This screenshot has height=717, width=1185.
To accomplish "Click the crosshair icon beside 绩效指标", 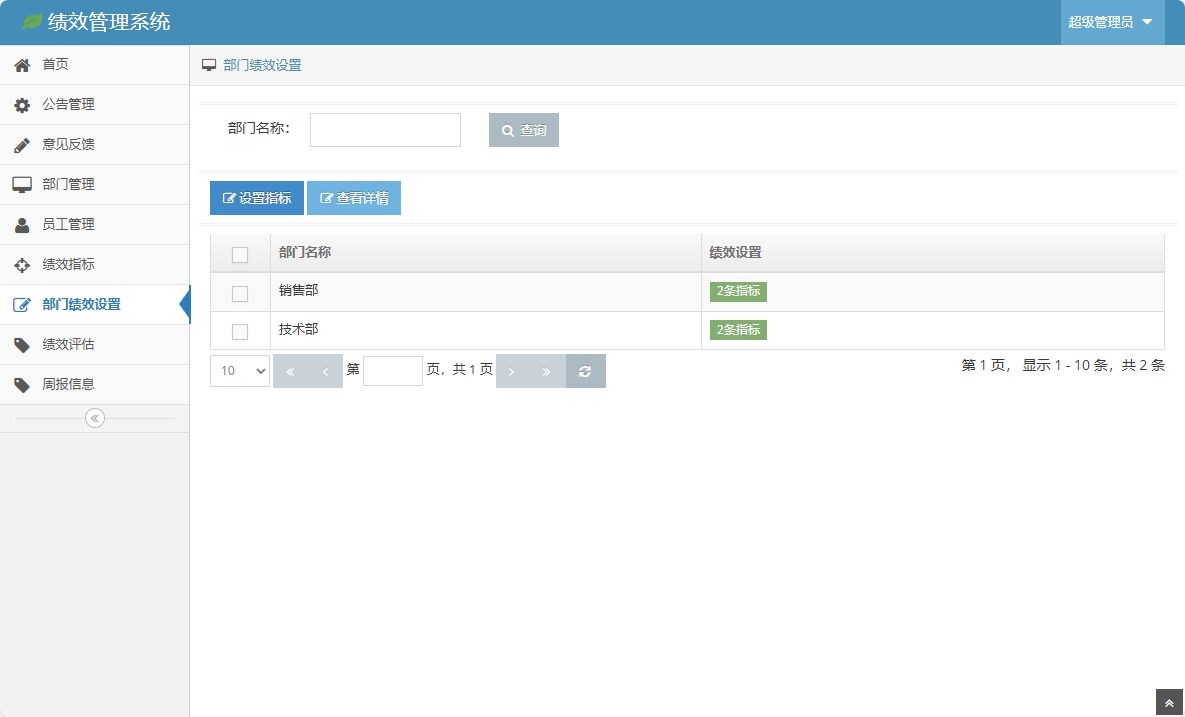I will (22, 265).
